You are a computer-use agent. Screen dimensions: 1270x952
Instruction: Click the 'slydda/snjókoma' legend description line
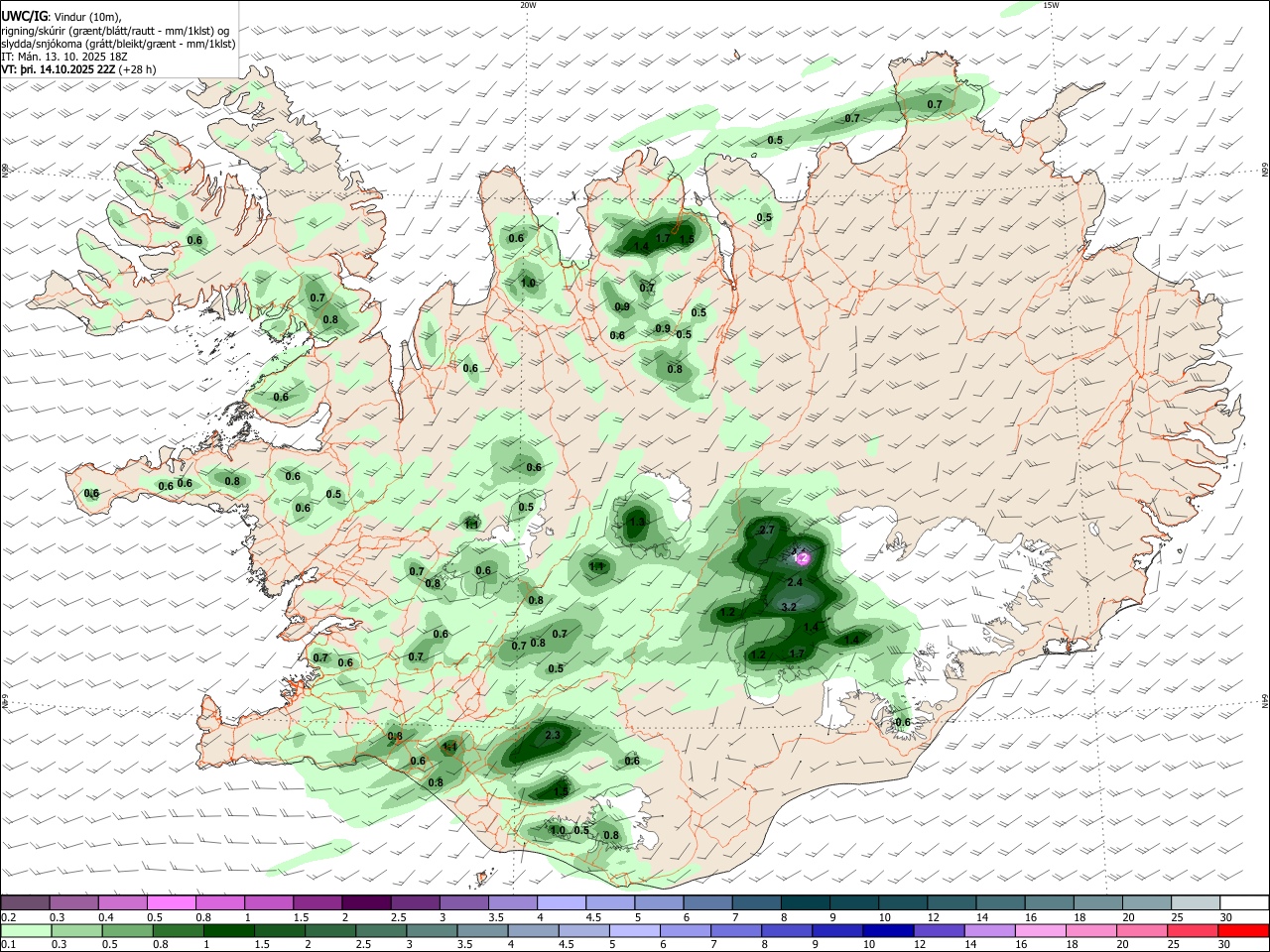[118, 44]
